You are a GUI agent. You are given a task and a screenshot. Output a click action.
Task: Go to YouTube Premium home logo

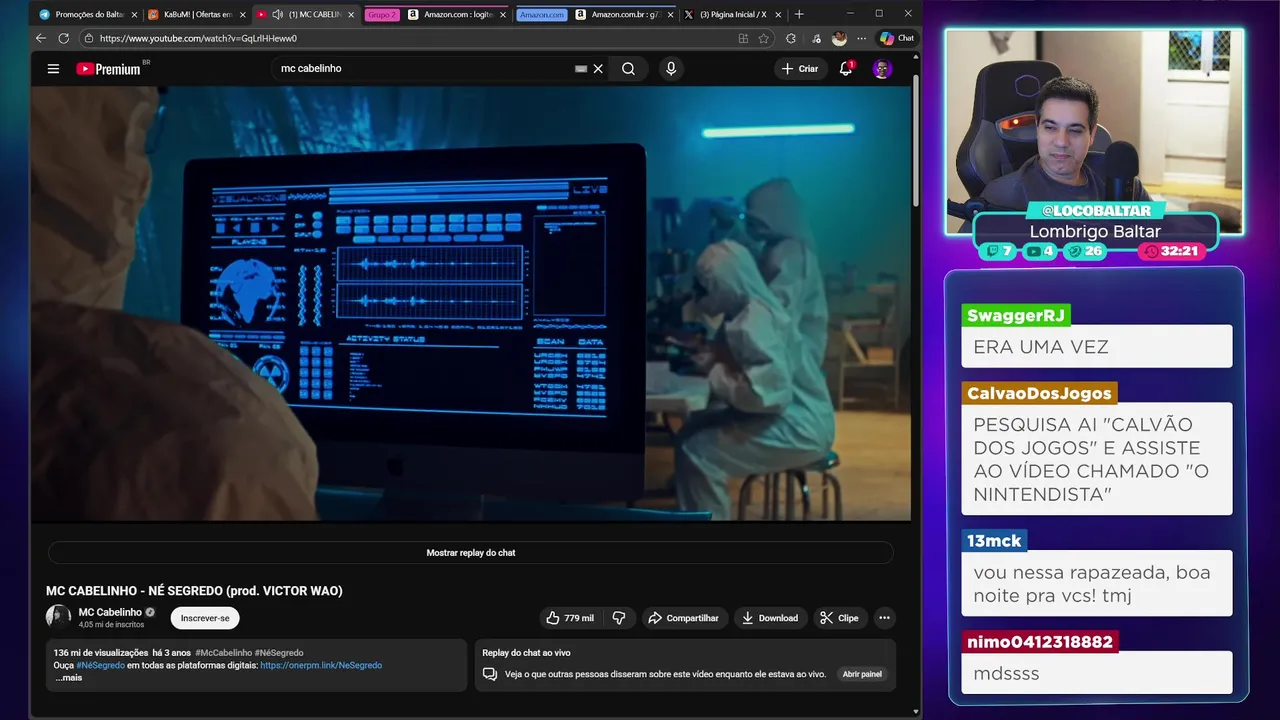click(x=109, y=69)
